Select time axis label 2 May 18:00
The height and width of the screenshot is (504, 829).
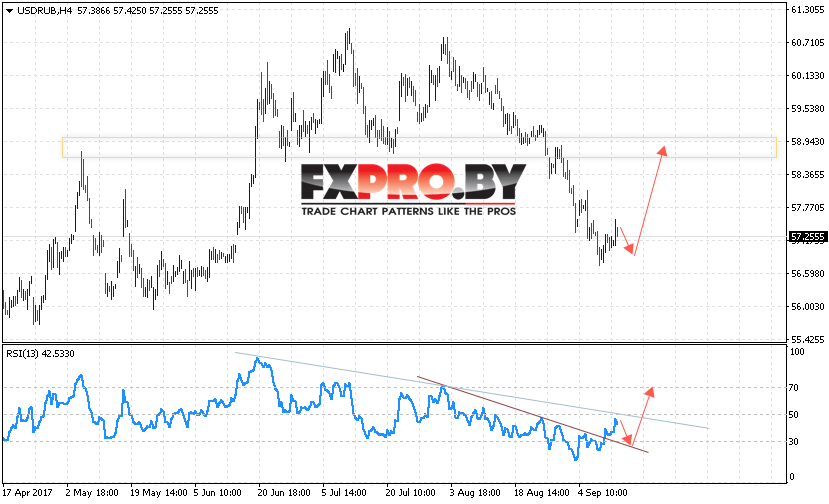point(92,493)
